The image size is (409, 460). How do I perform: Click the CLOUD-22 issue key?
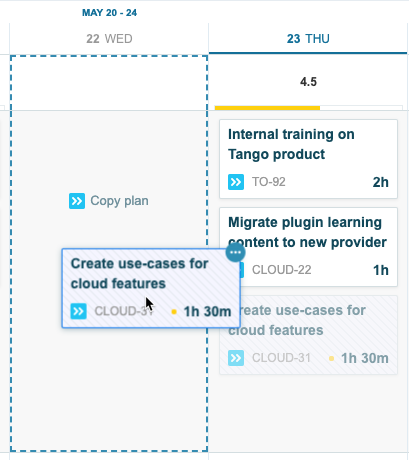point(282,270)
